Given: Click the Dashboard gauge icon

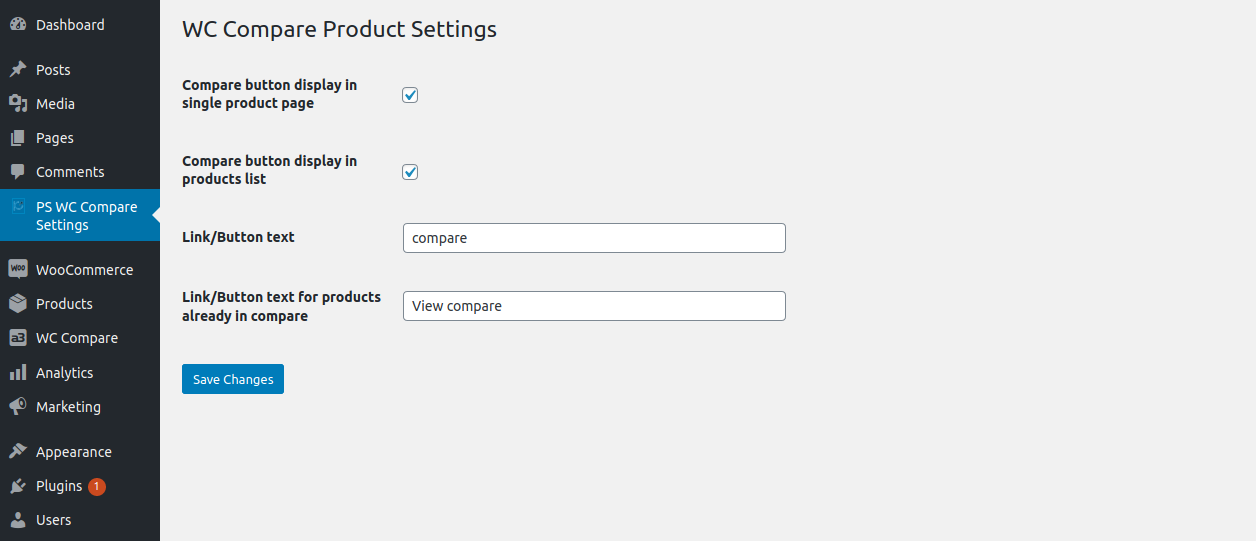Looking at the screenshot, I should click(x=18, y=25).
